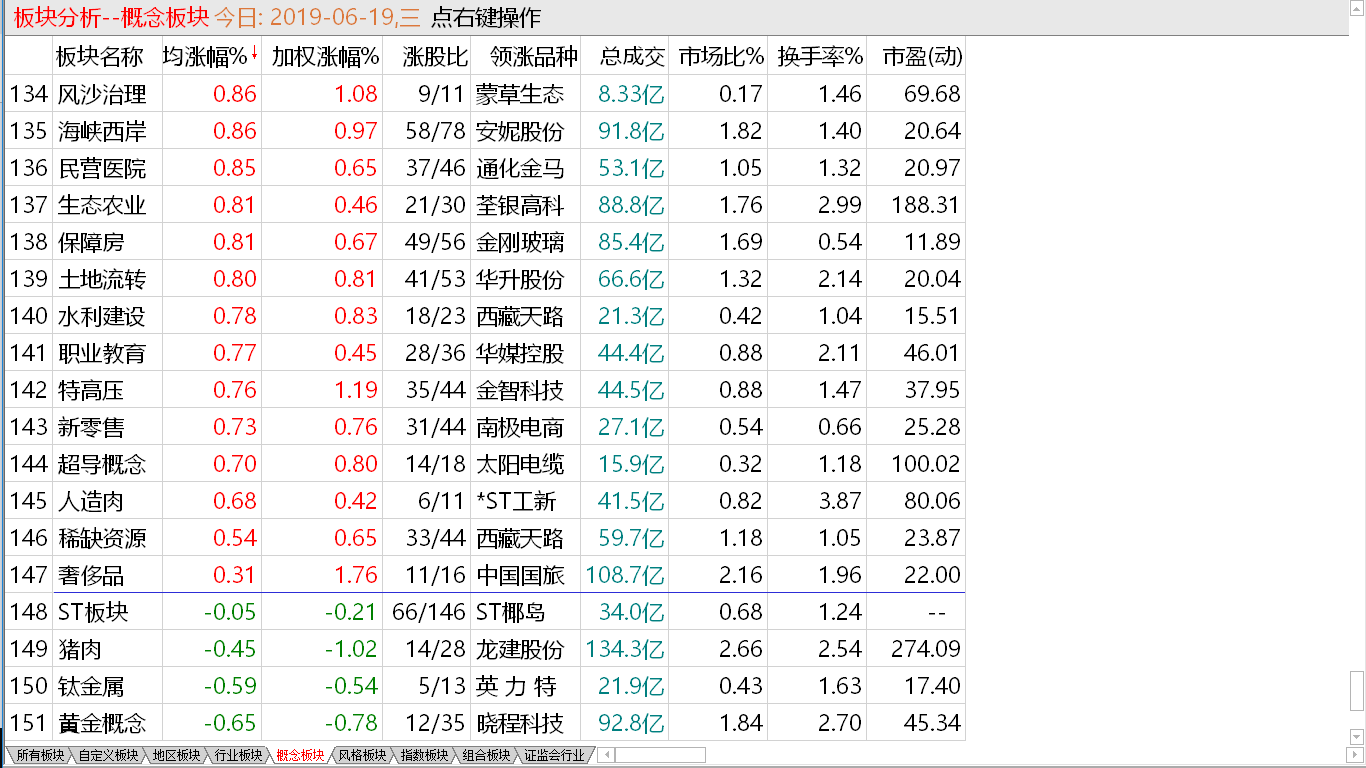
Task: Open the 证监会行业 tab
Action: point(554,755)
